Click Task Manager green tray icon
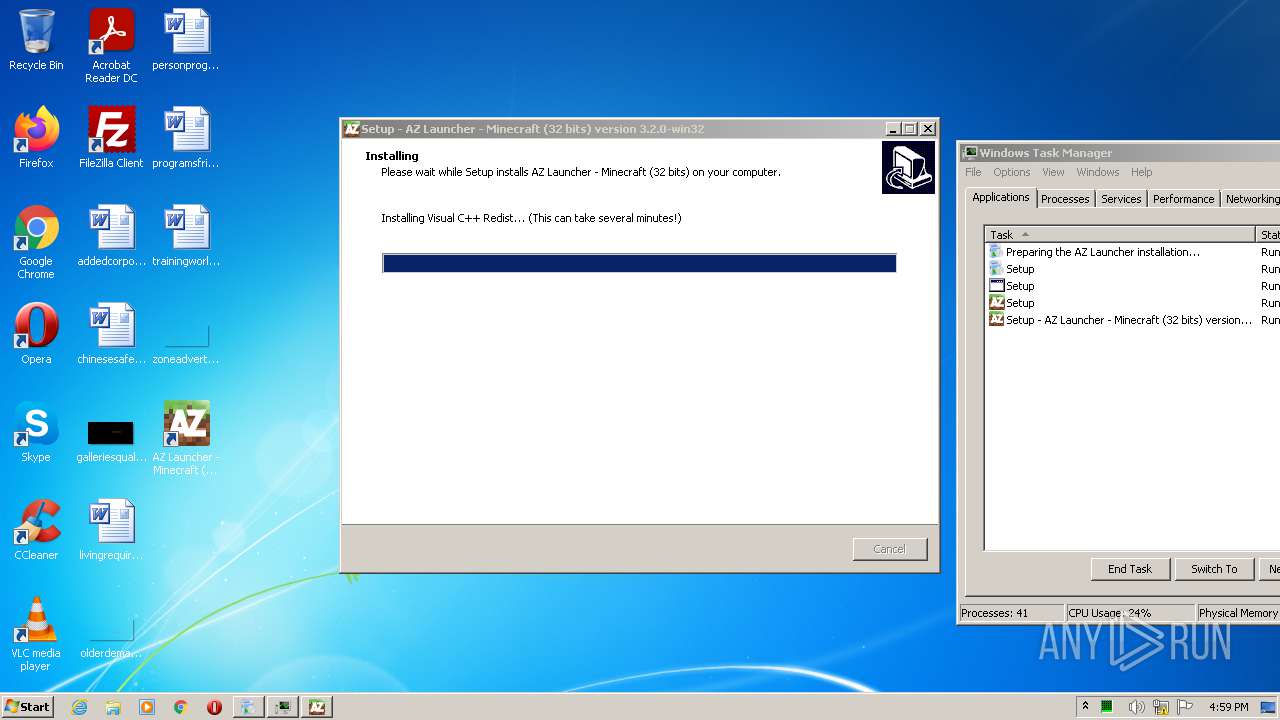The width and height of the screenshot is (1280, 720). pos(1107,707)
